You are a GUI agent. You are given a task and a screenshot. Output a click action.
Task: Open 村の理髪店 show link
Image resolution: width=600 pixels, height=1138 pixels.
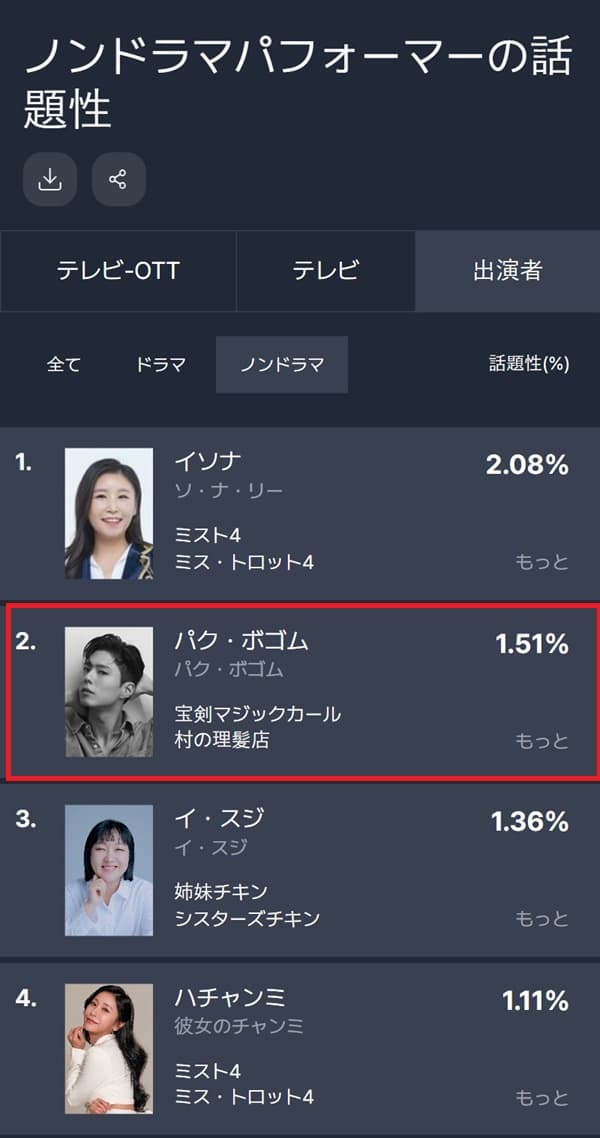pyautogui.click(x=222, y=741)
